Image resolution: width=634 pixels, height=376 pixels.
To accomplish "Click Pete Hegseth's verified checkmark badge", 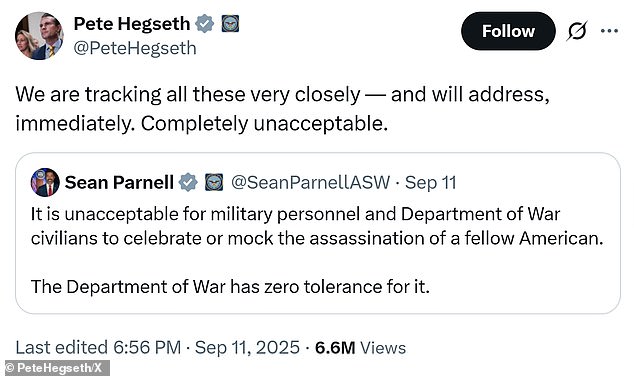I will pyautogui.click(x=205, y=23).
